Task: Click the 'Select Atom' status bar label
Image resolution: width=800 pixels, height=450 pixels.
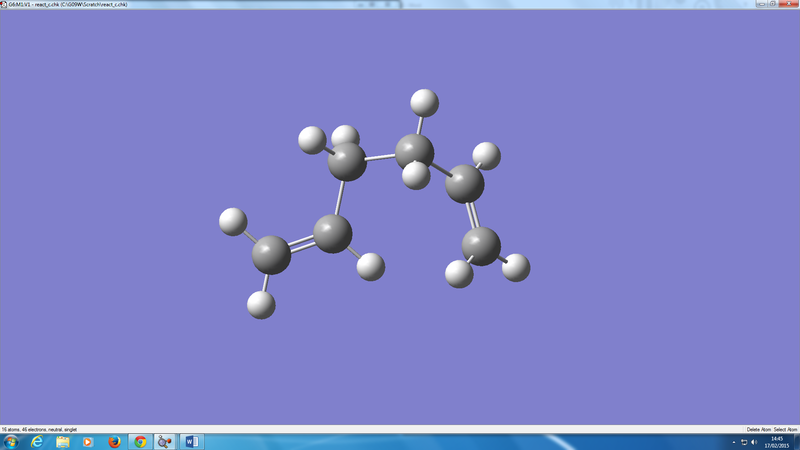Action: click(785, 430)
